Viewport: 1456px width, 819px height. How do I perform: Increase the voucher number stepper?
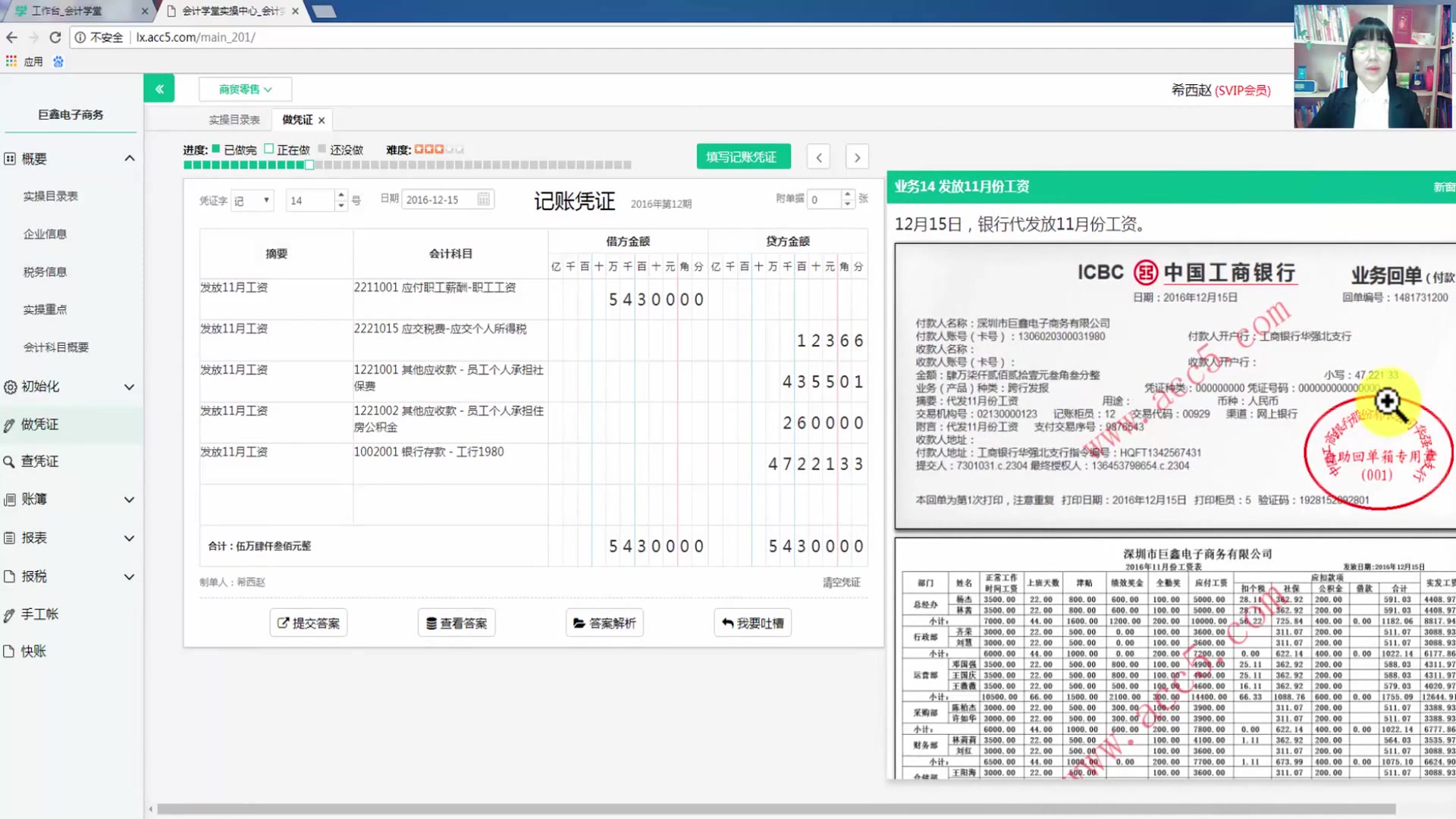340,195
